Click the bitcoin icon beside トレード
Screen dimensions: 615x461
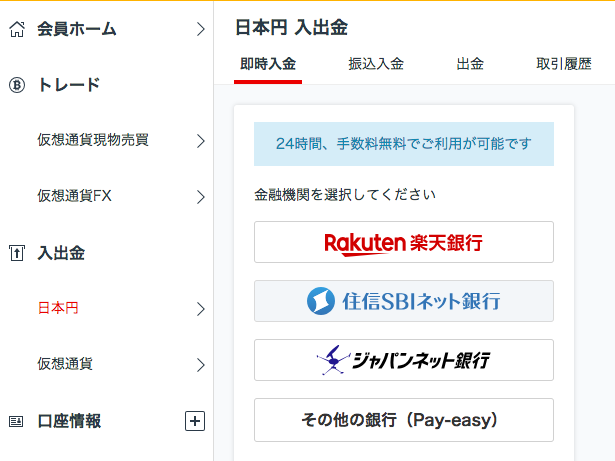pyautogui.click(x=17, y=85)
